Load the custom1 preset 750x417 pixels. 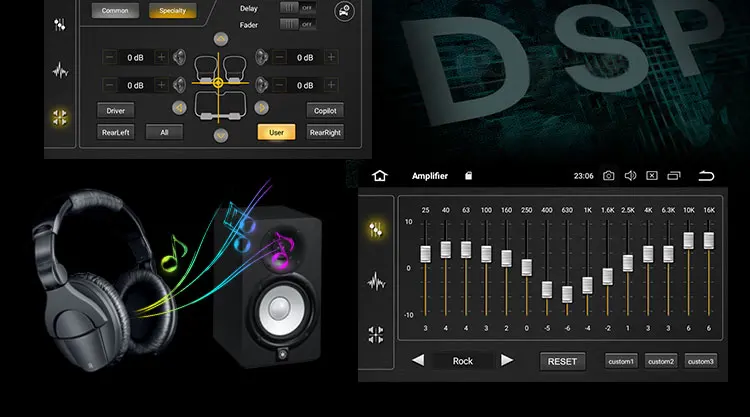pyautogui.click(x=621, y=362)
